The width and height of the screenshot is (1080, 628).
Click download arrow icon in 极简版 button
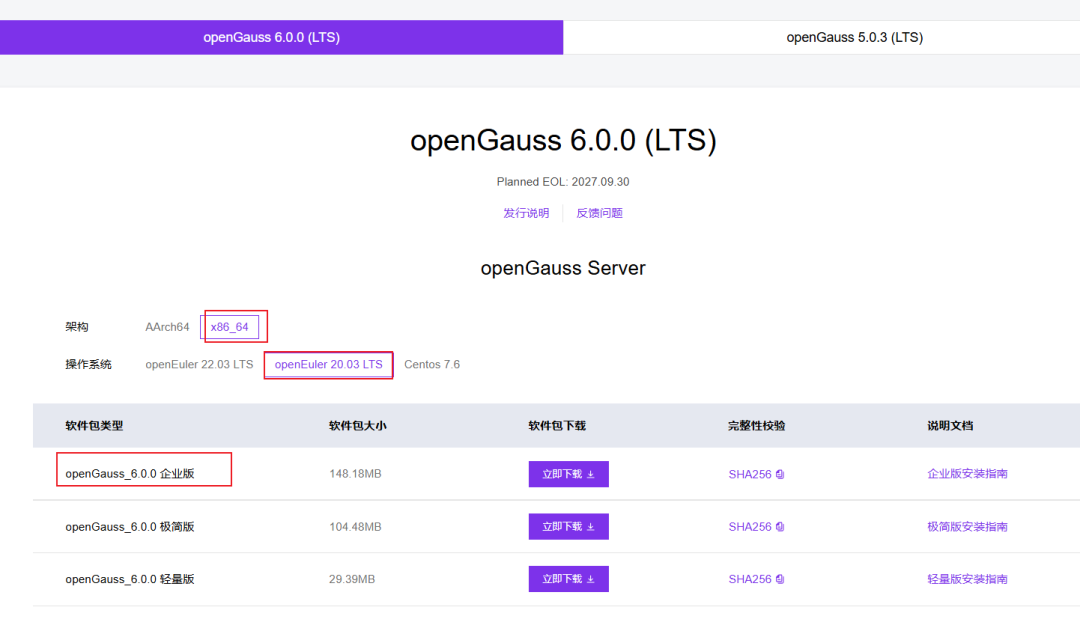tap(590, 527)
